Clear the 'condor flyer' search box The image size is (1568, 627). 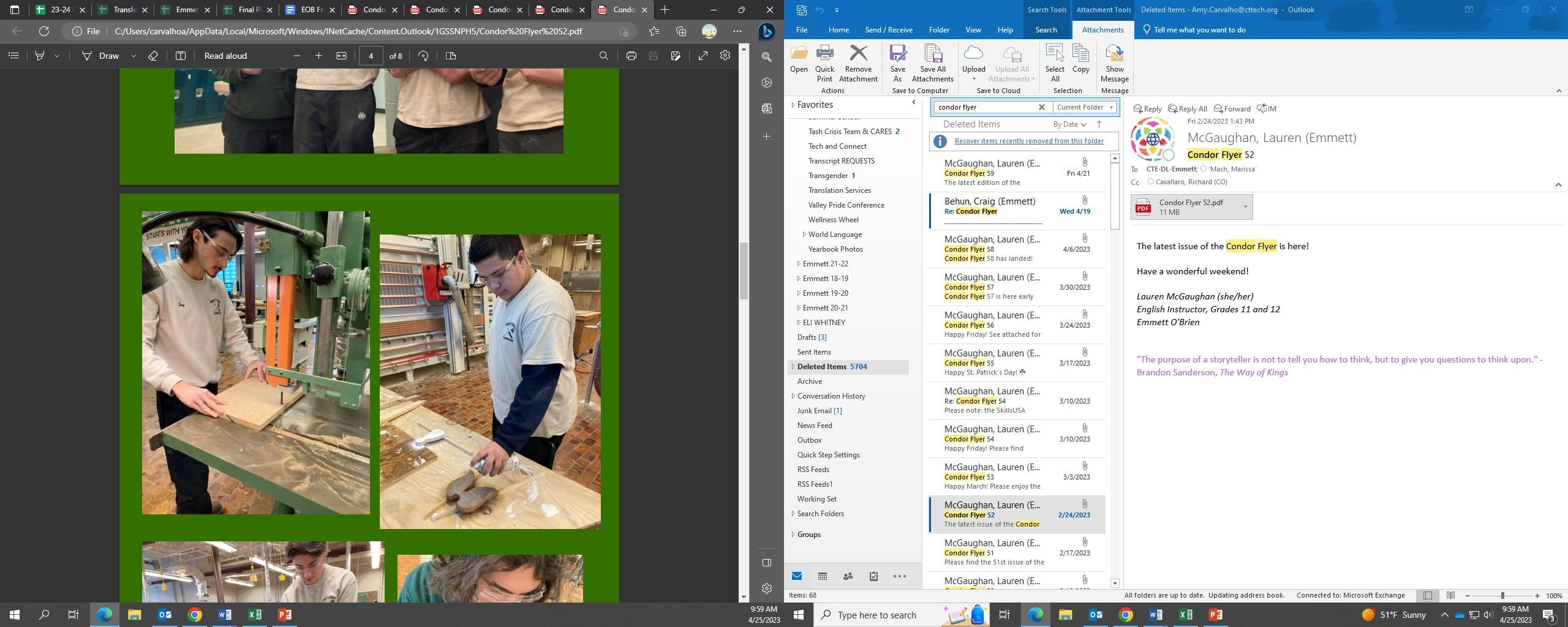(x=1041, y=107)
